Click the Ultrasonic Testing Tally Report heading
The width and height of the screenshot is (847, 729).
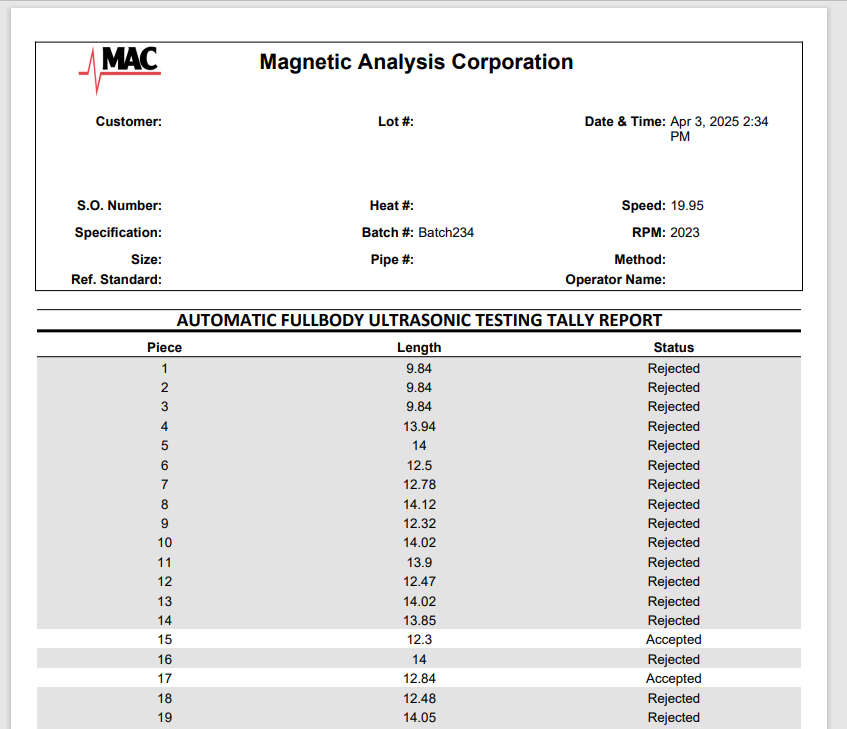[419, 320]
